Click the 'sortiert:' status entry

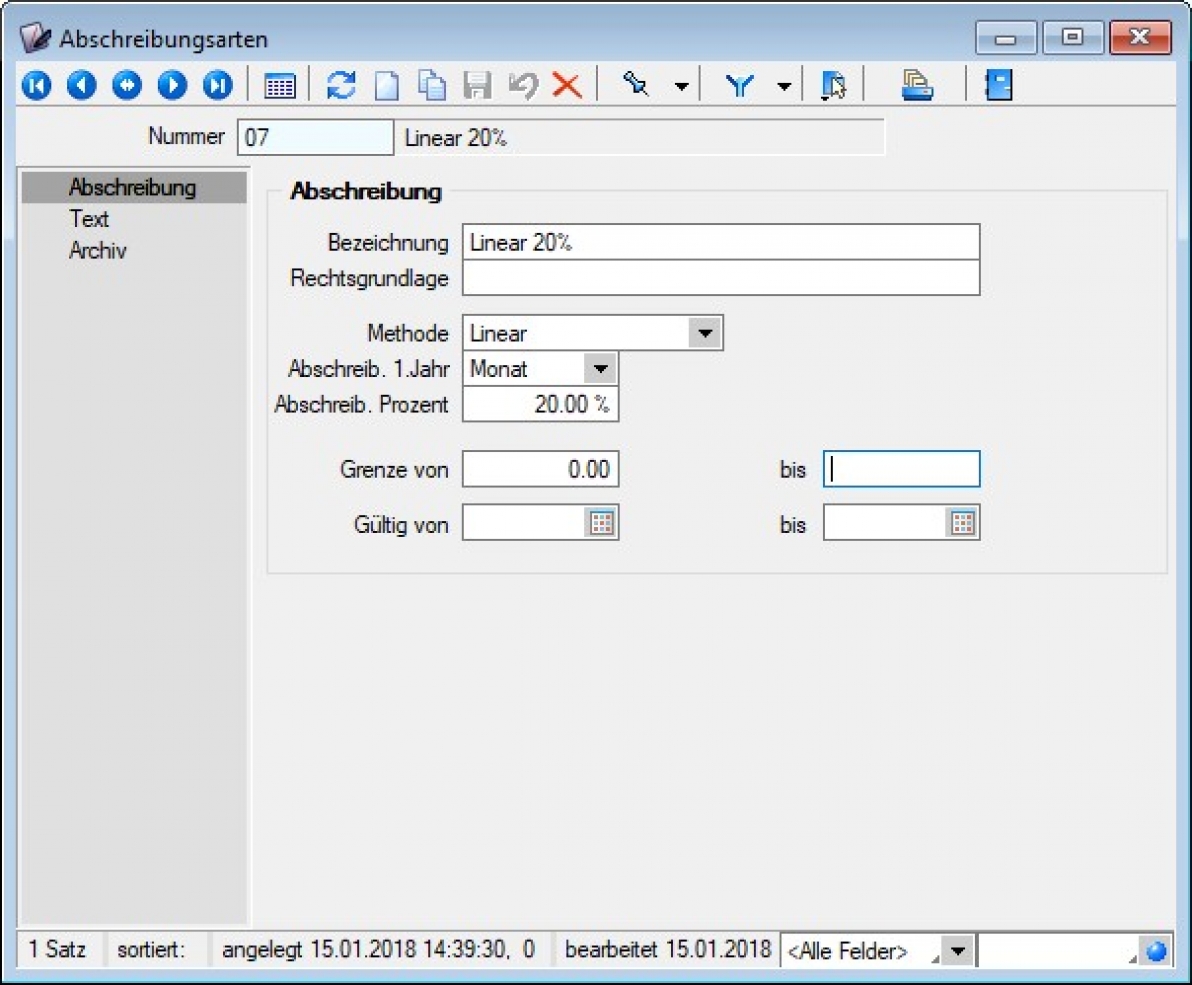(x=151, y=949)
